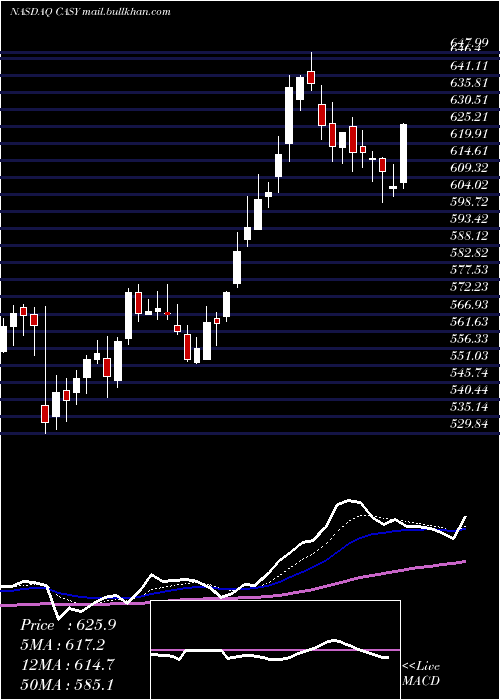This screenshot has height=700, width=500.
Task: Click the 609.32 price axis label
Action: coord(471,168)
